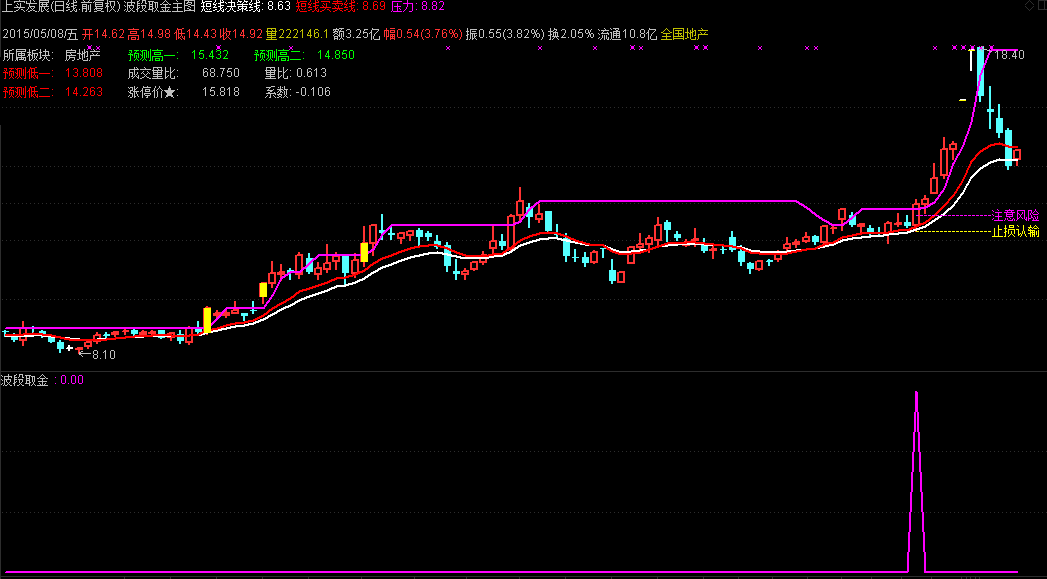This screenshot has height=579, width=1047.
Task: Open the 全国地产 sector label
Action: [684, 34]
